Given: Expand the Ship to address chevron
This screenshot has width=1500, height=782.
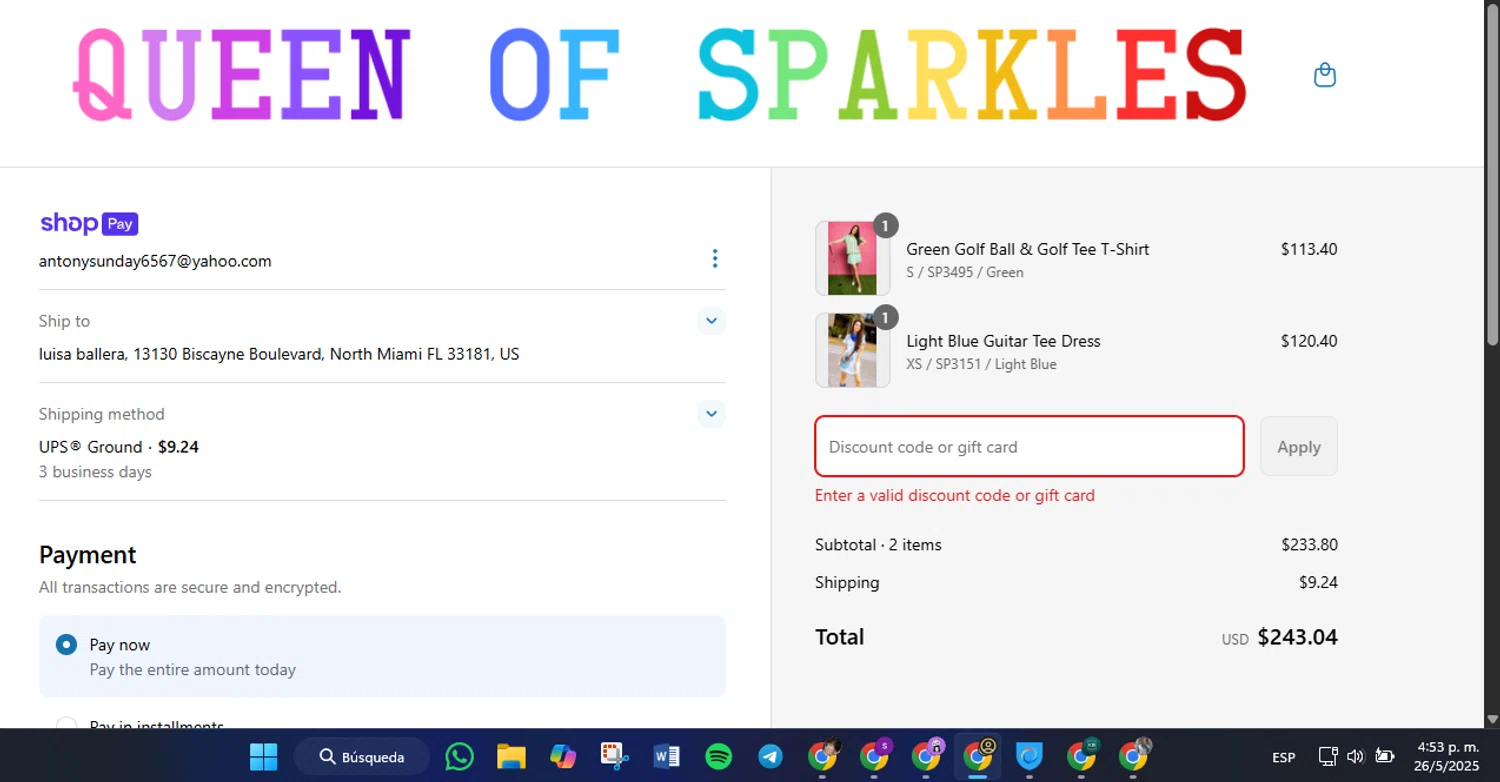Looking at the screenshot, I should click(711, 321).
